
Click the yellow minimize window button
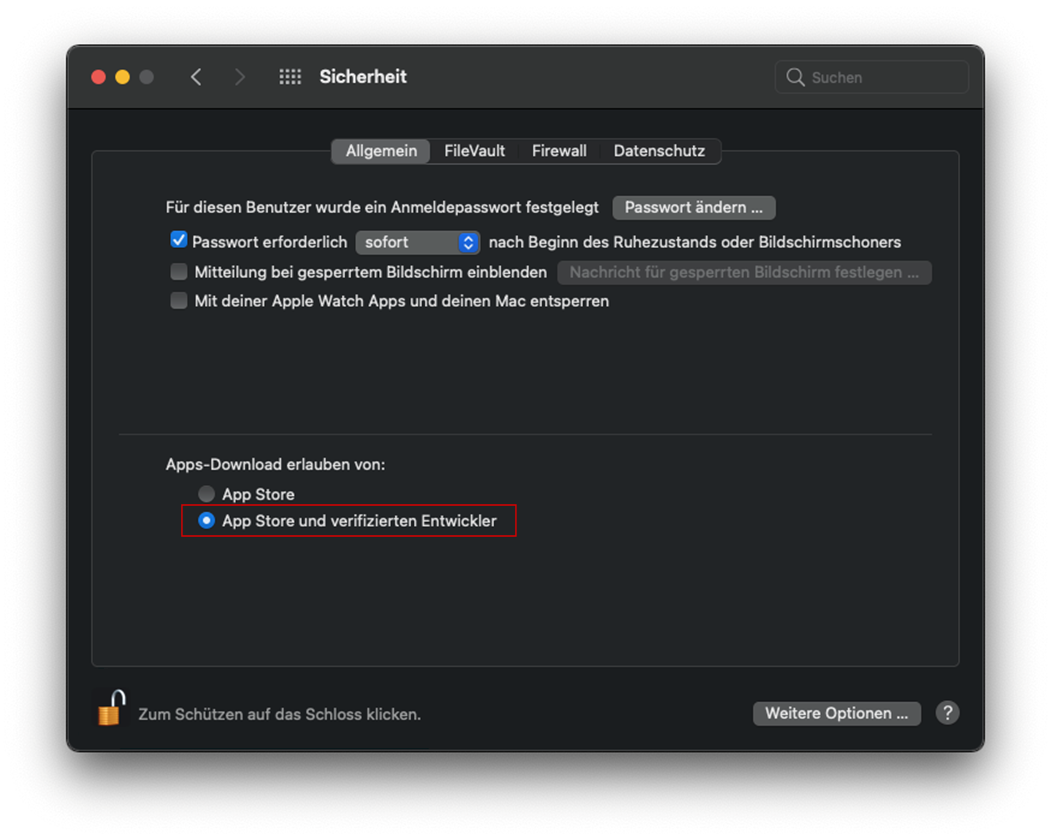point(122,77)
